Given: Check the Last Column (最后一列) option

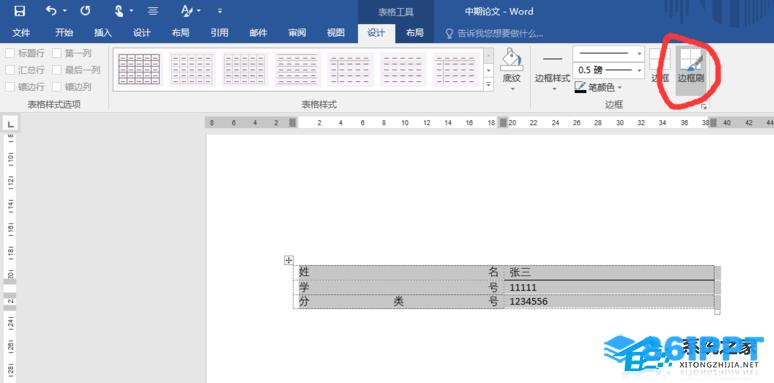Looking at the screenshot, I should 57,70.
